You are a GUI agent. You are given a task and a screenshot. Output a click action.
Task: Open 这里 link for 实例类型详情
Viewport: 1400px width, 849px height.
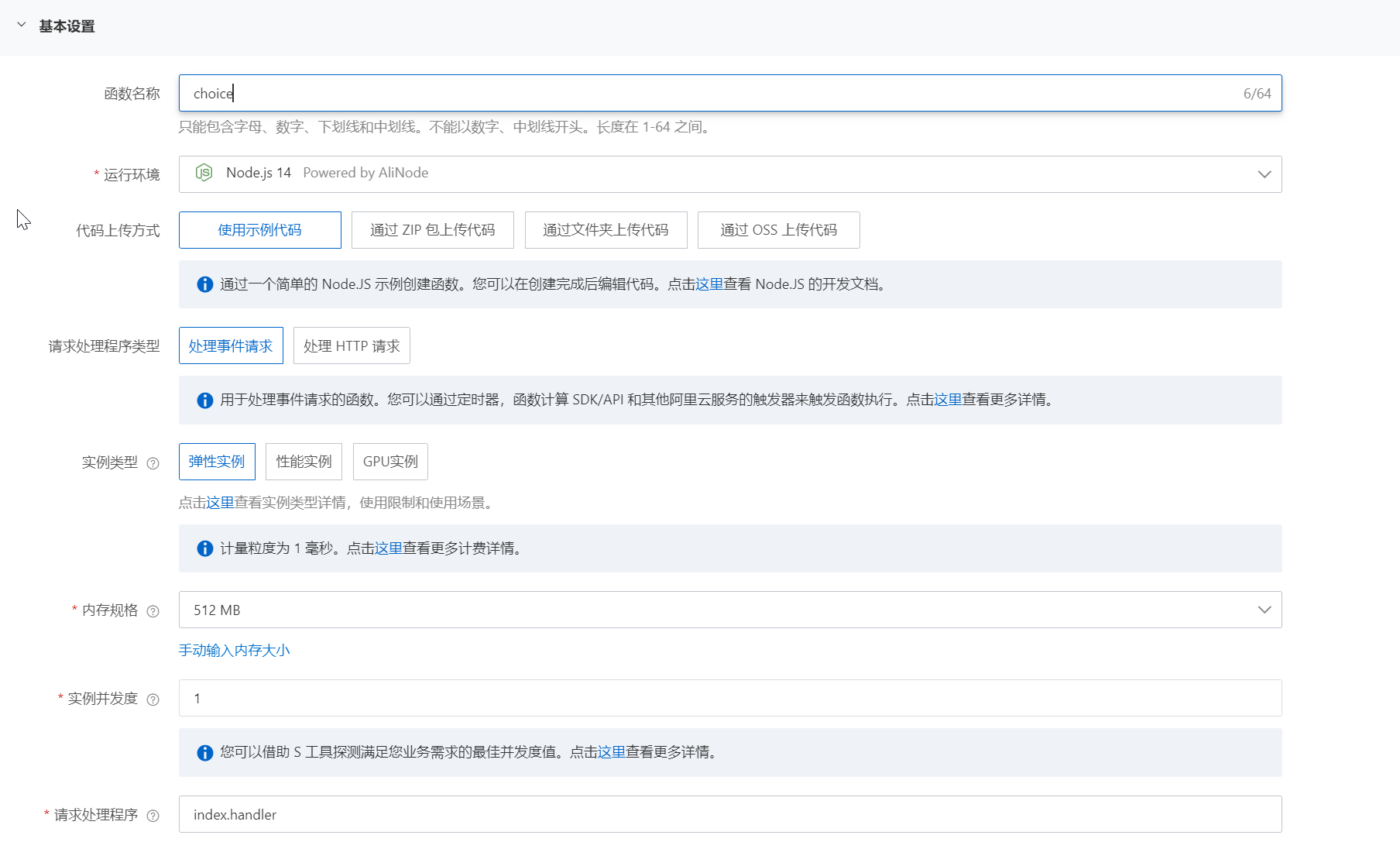click(220, 503)
